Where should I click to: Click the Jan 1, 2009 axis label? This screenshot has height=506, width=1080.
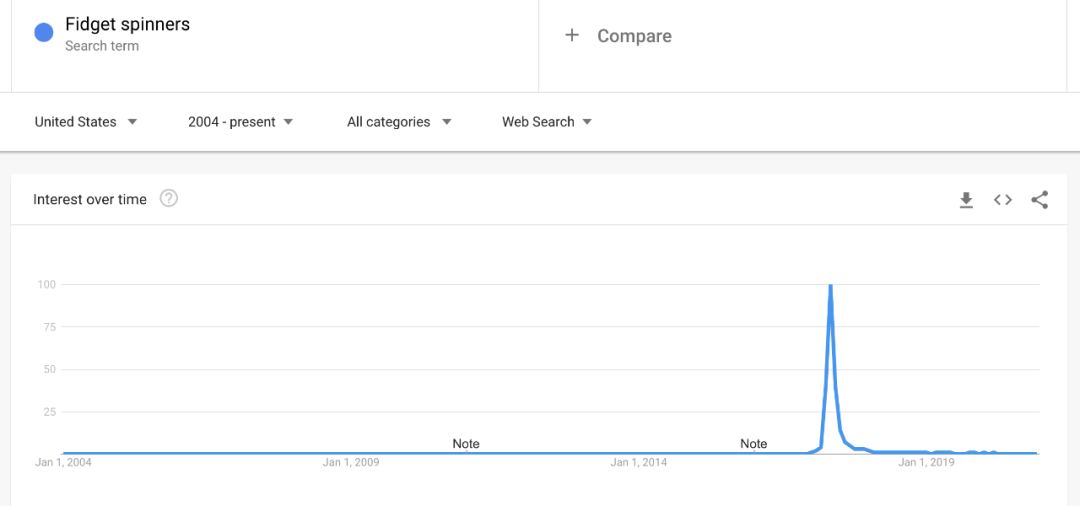coord(351,462)
